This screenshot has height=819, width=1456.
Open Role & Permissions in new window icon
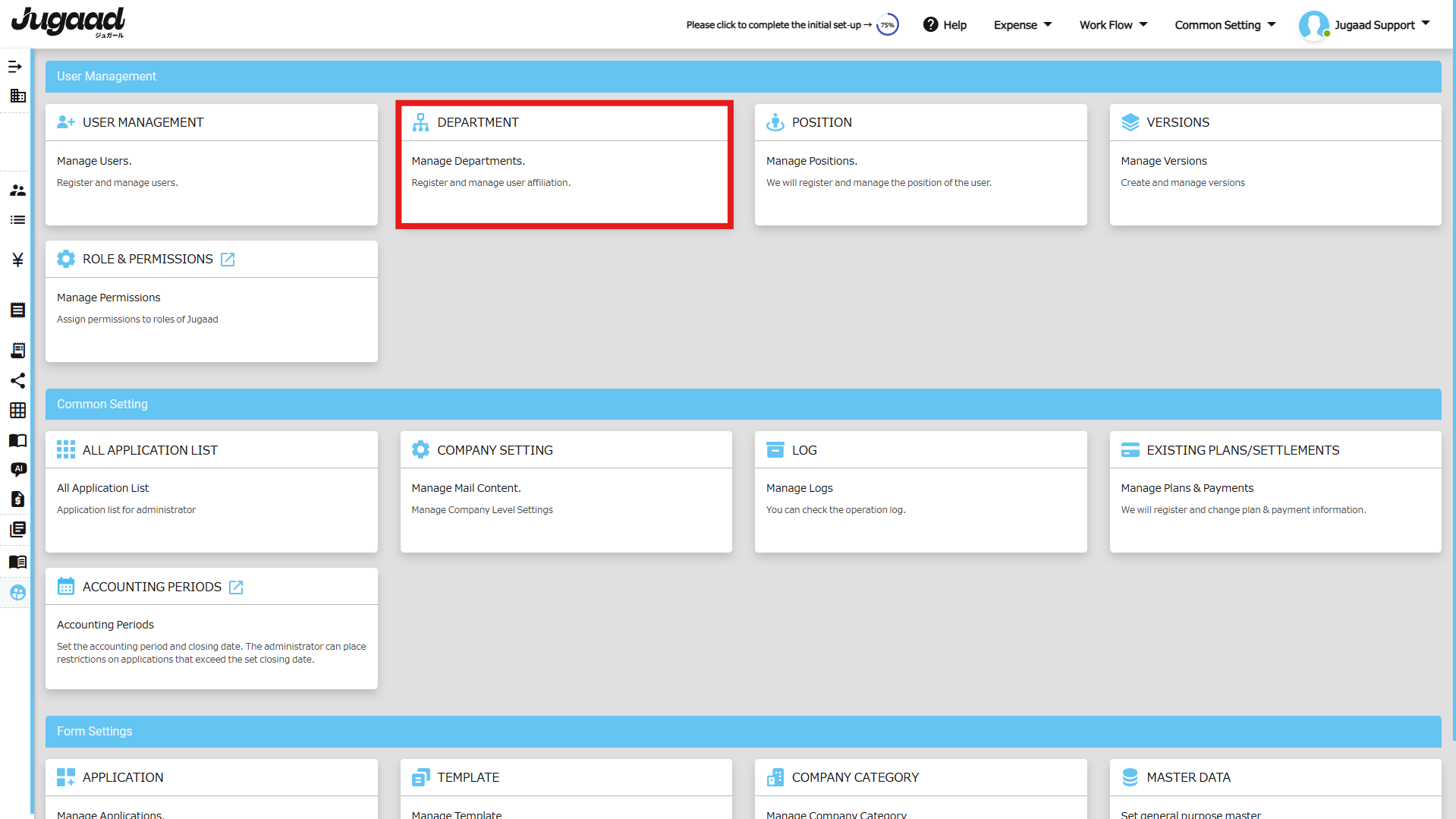click(228, 260)
